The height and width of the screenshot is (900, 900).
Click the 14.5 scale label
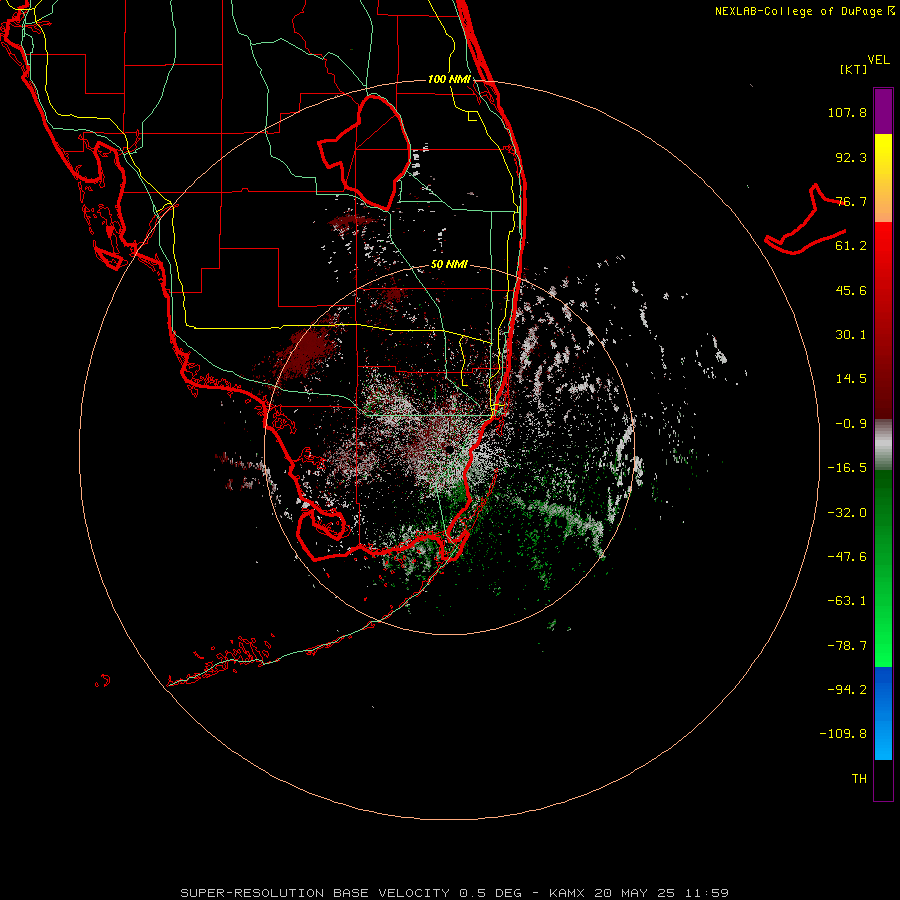tap(851, 379)
